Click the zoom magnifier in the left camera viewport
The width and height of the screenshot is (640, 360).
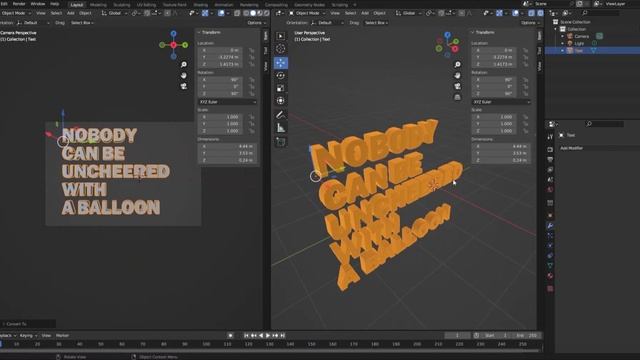point(184,64)
